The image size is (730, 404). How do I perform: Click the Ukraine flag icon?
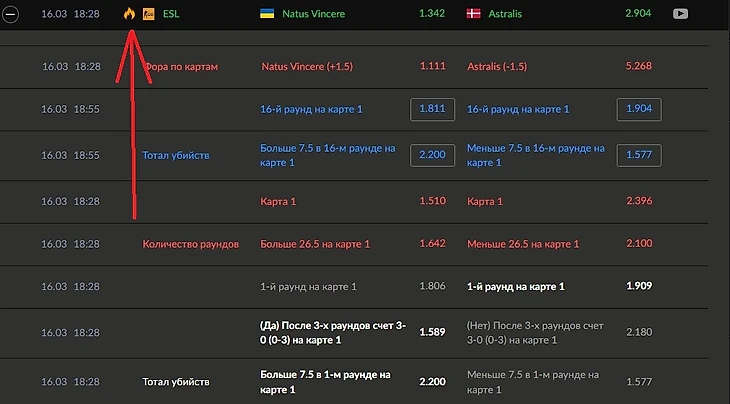267,14
